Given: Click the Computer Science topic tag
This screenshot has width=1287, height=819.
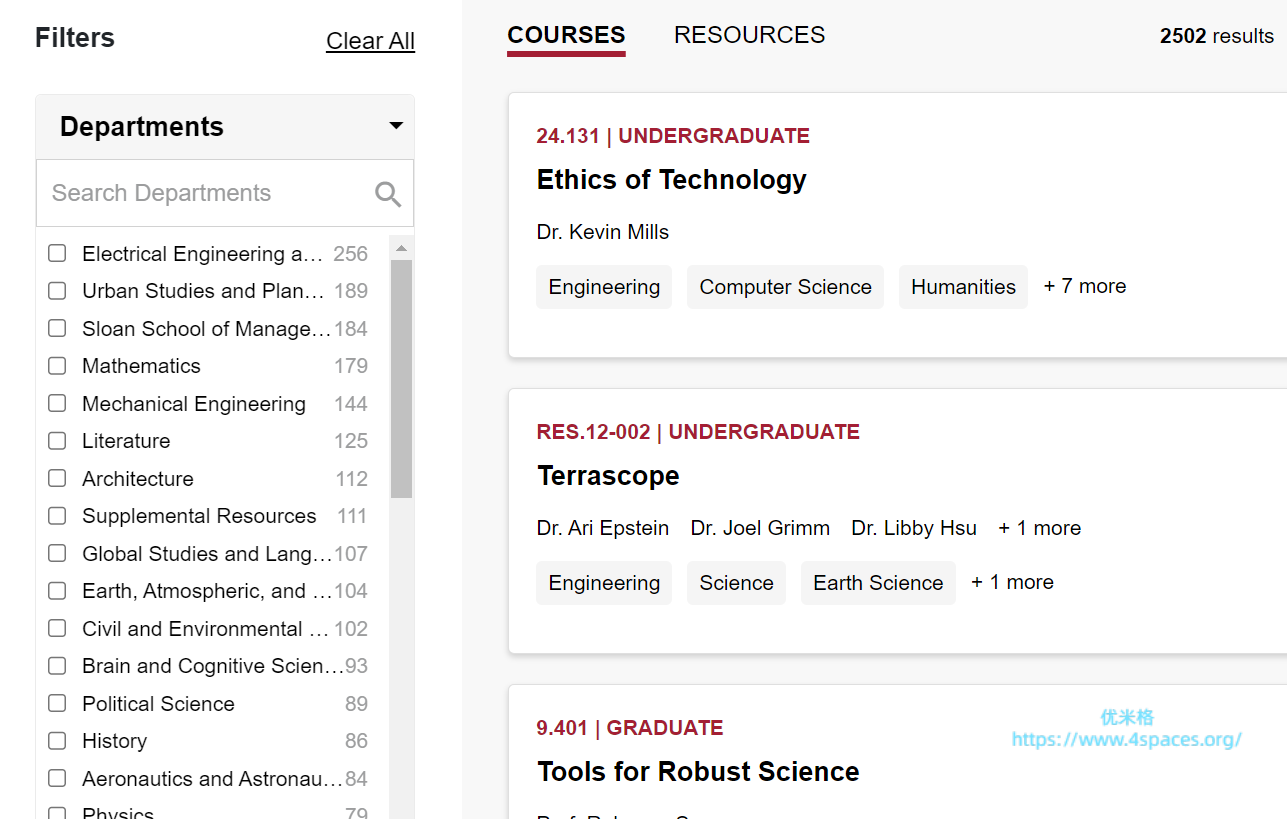Looking at the screenshot, I should 785,287.
